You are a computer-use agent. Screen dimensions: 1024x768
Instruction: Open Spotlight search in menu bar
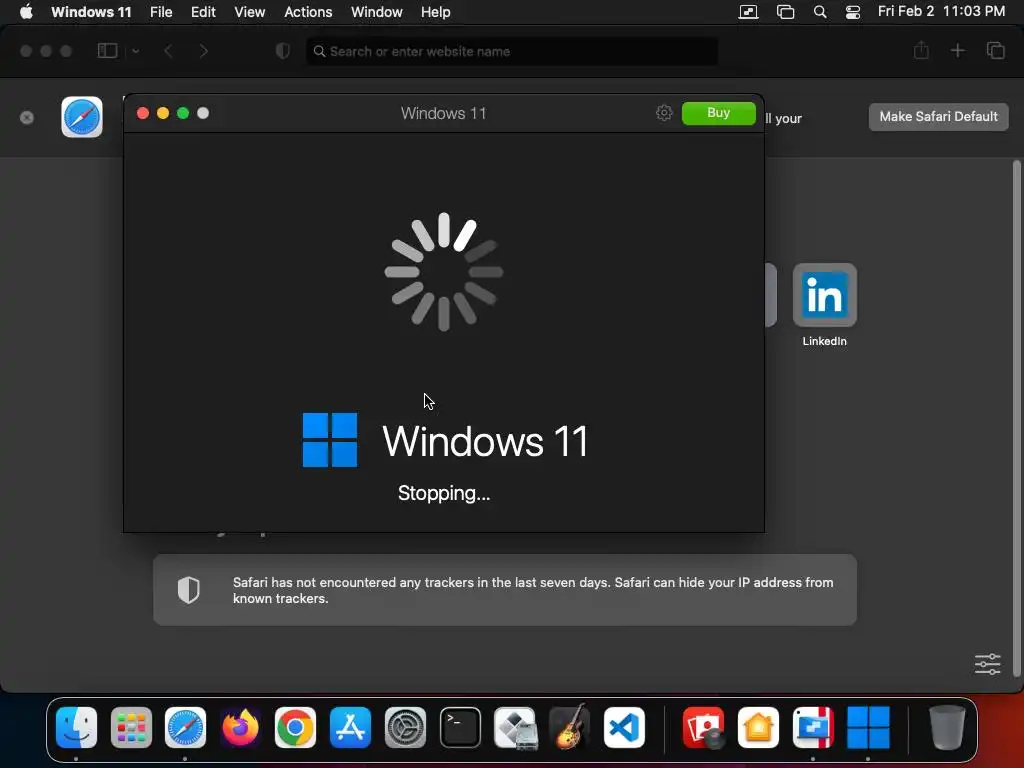[820, 12]
